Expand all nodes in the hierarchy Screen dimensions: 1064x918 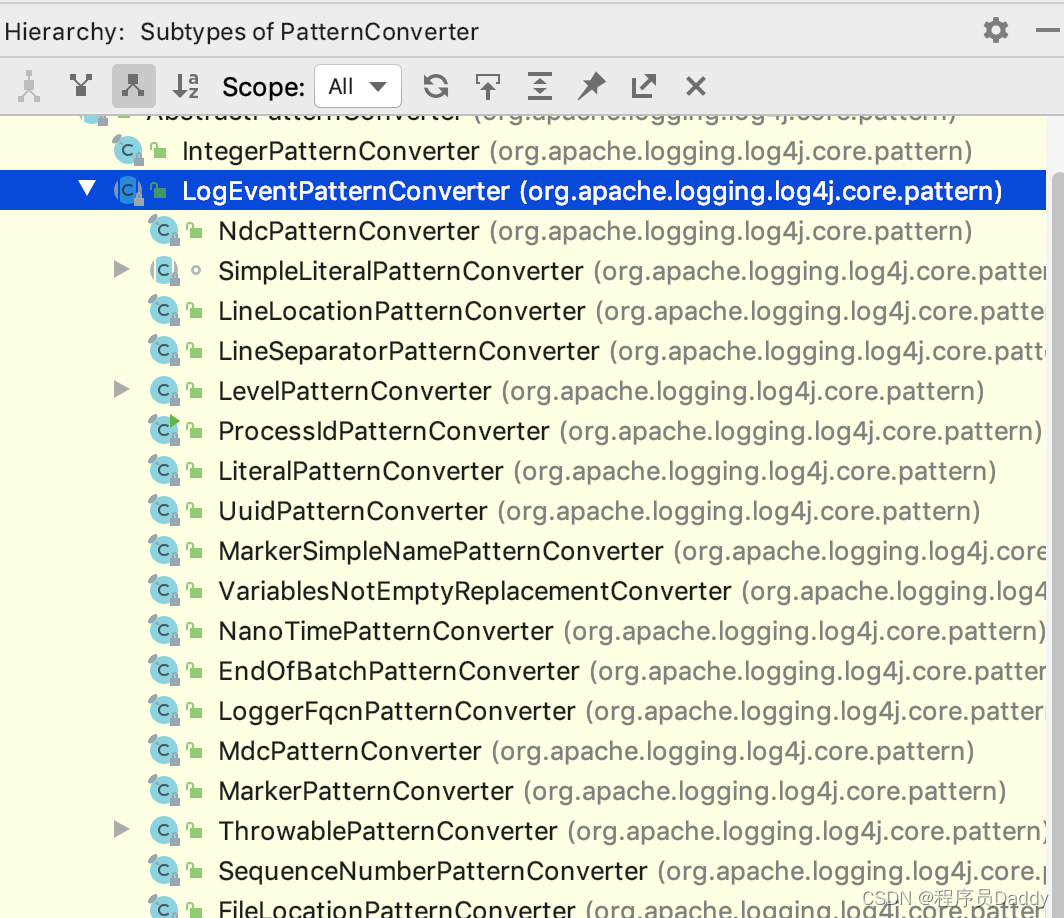(539, 86)
